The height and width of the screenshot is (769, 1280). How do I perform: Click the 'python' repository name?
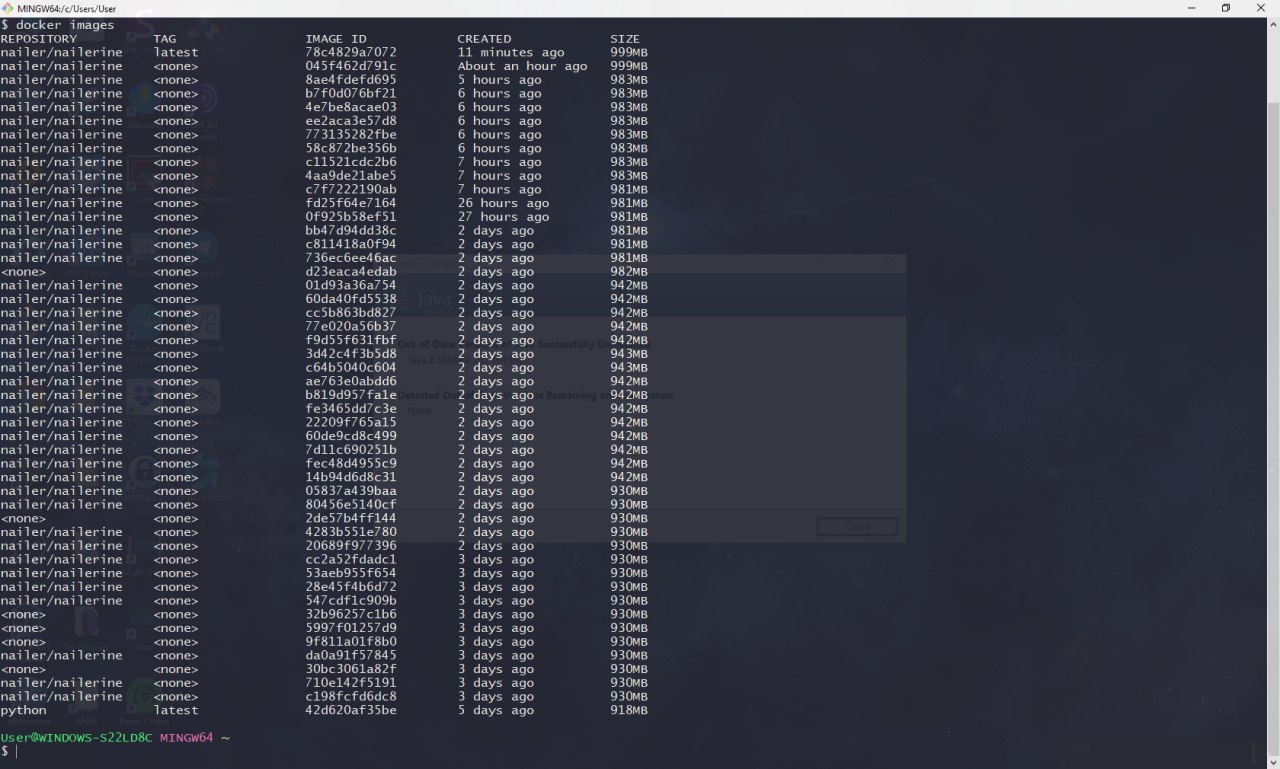23,711
